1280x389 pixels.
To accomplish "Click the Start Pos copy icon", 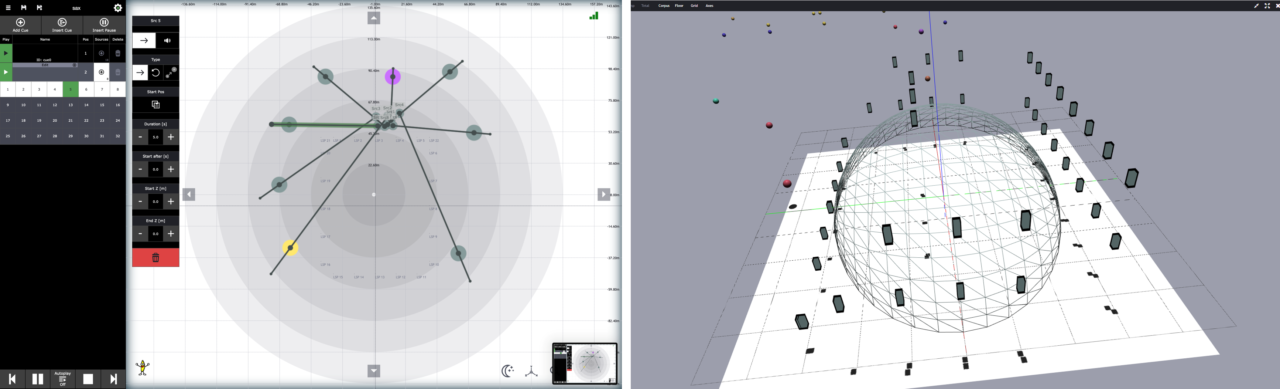I will [x=155, y=104].
